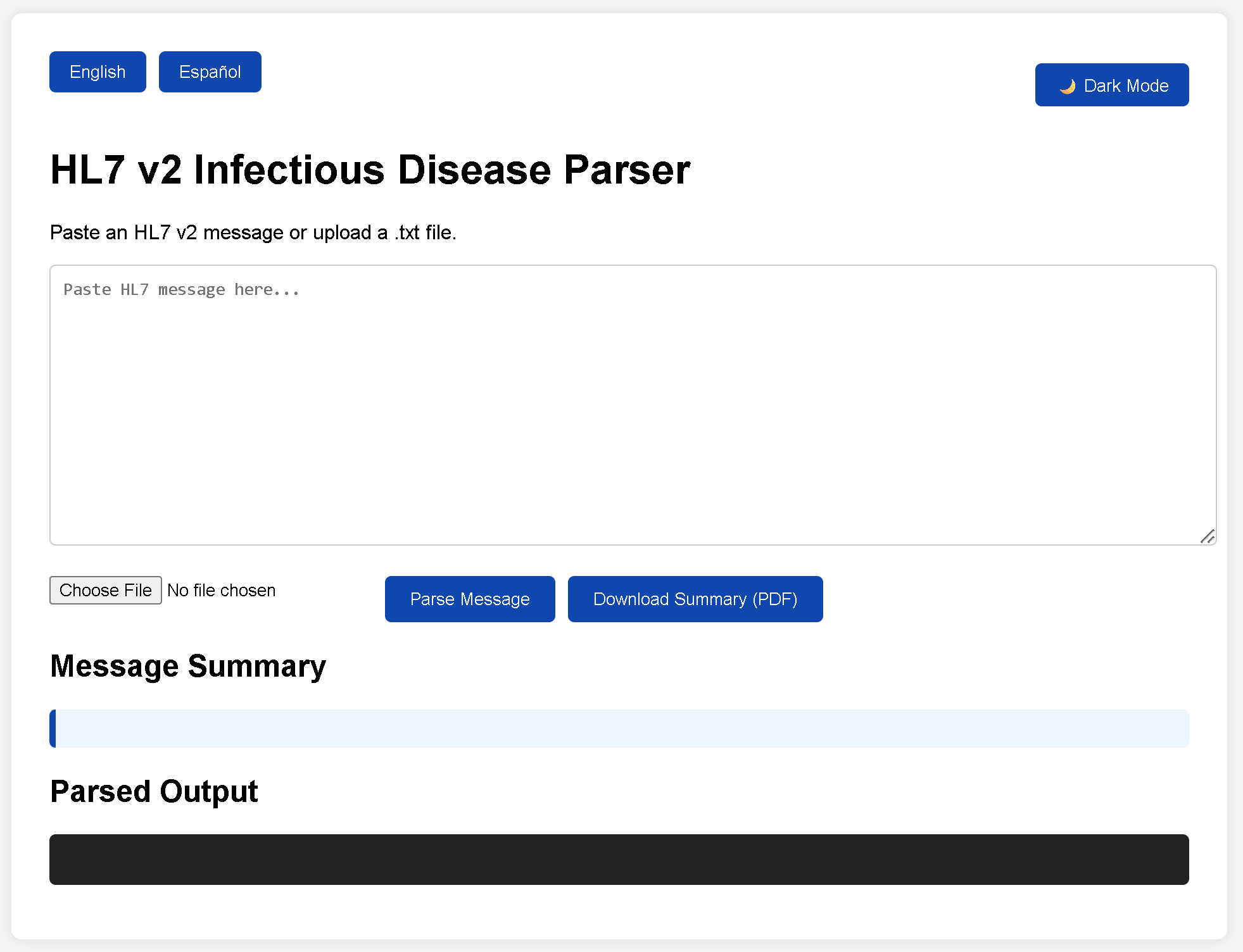
Task: Click the blue Message Summary status bar
Action: pyautogui.click(x=619, y=729)
